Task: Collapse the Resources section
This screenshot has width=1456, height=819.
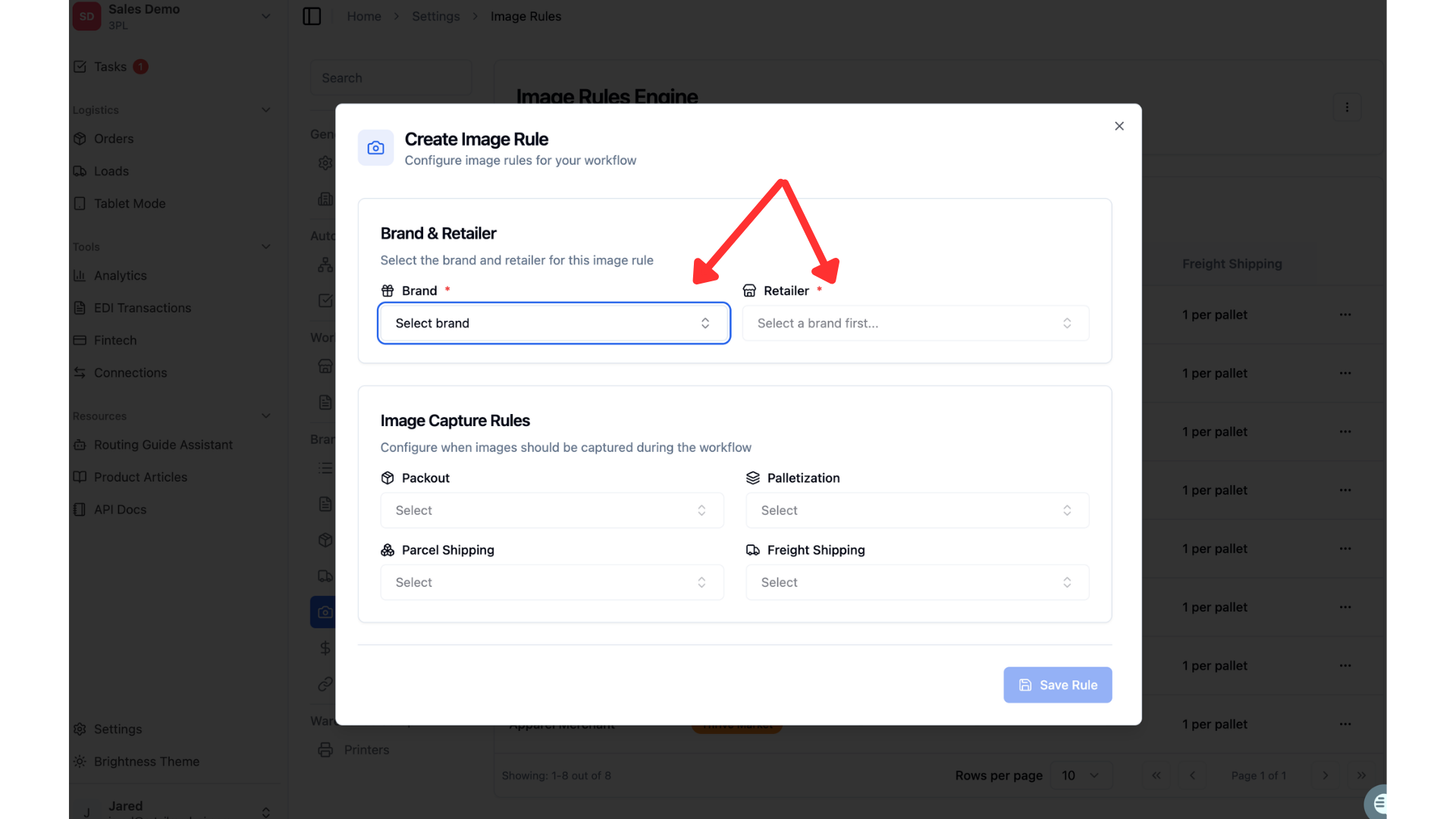Action: click(x=265, y=416)
